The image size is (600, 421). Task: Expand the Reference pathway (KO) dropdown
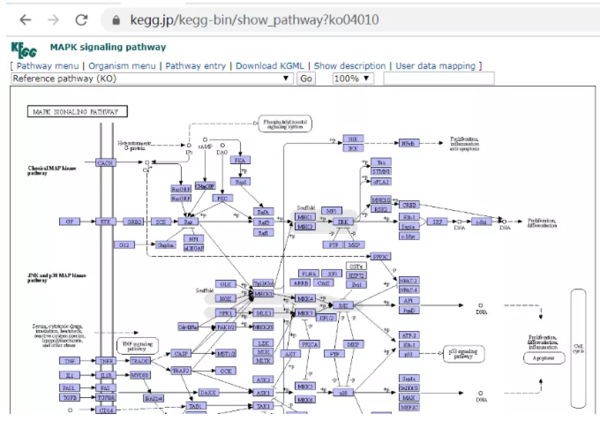tap(152, 78)
